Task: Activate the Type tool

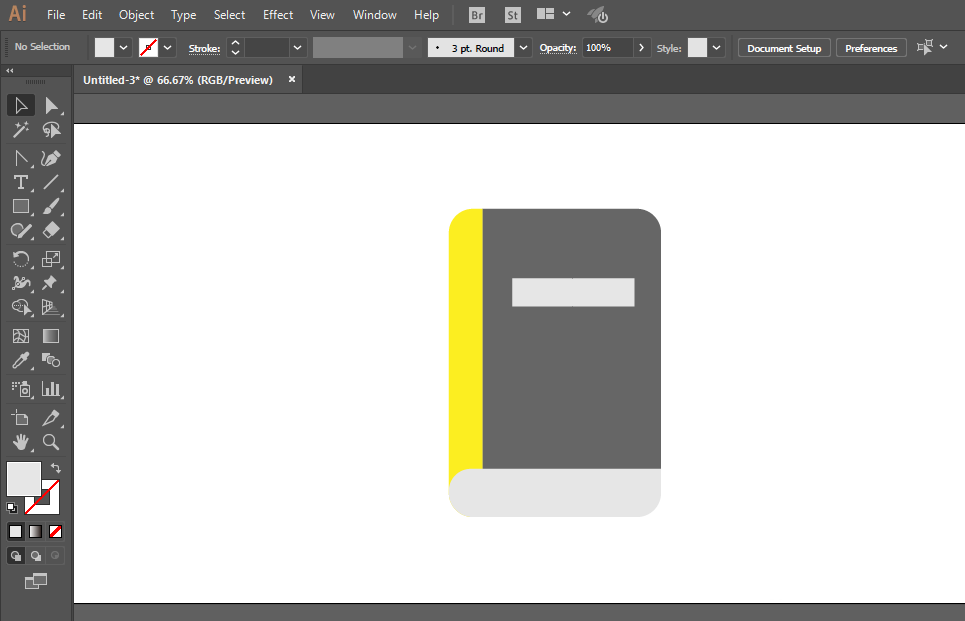Action: [21, 183]
